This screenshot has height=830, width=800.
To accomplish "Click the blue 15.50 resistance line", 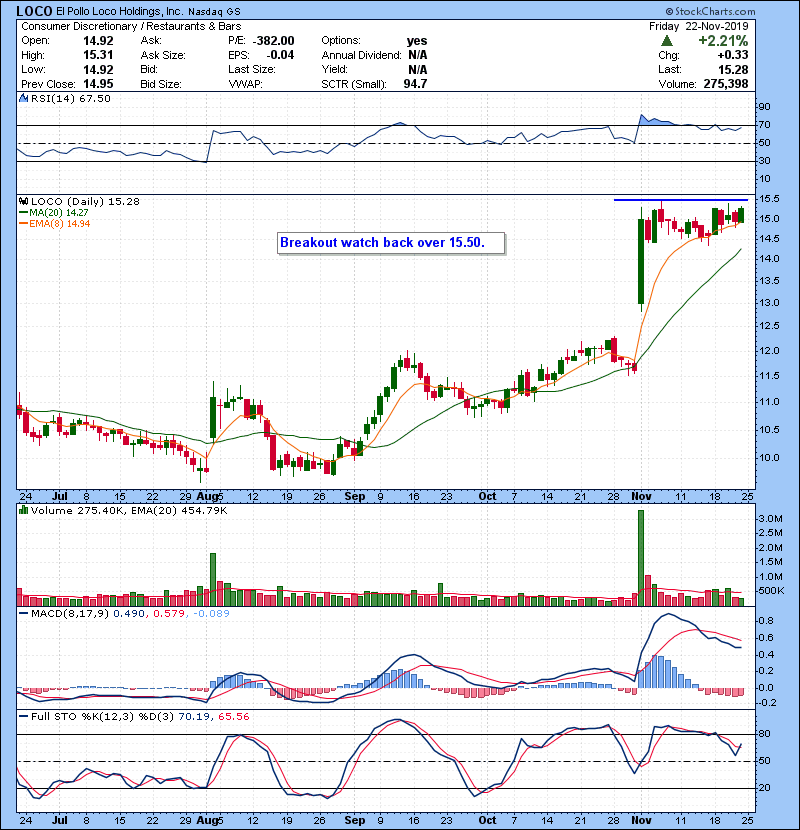I will [x=681, y=200].
